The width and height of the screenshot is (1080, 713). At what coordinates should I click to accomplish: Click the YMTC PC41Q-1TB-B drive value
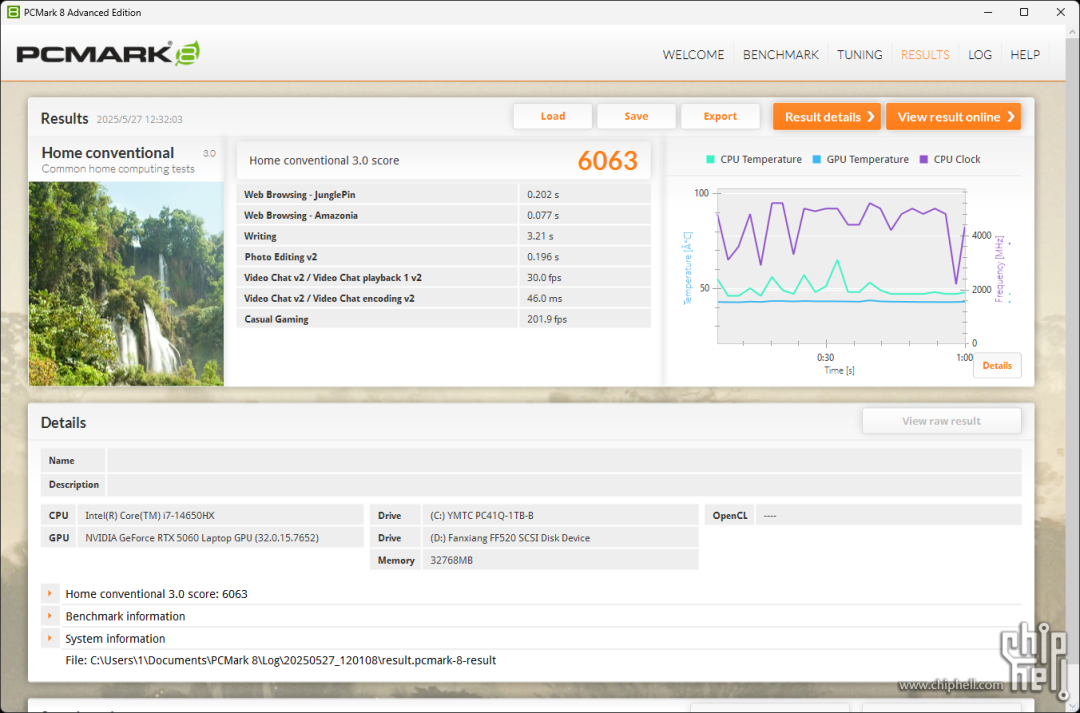coord(481,515)
